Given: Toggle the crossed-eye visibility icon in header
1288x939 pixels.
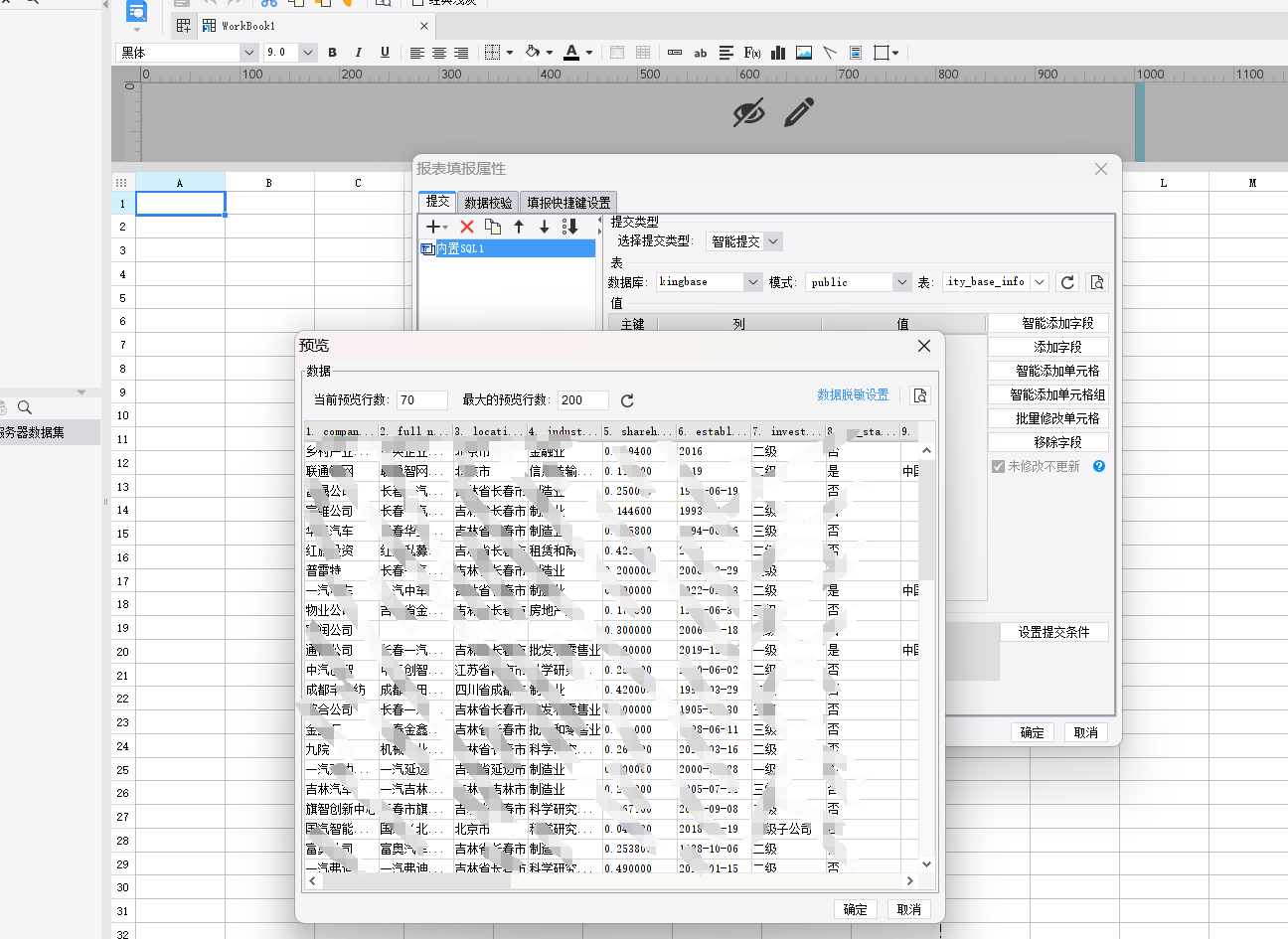Looking at the screenshot, I should click(x=749, y=113).
